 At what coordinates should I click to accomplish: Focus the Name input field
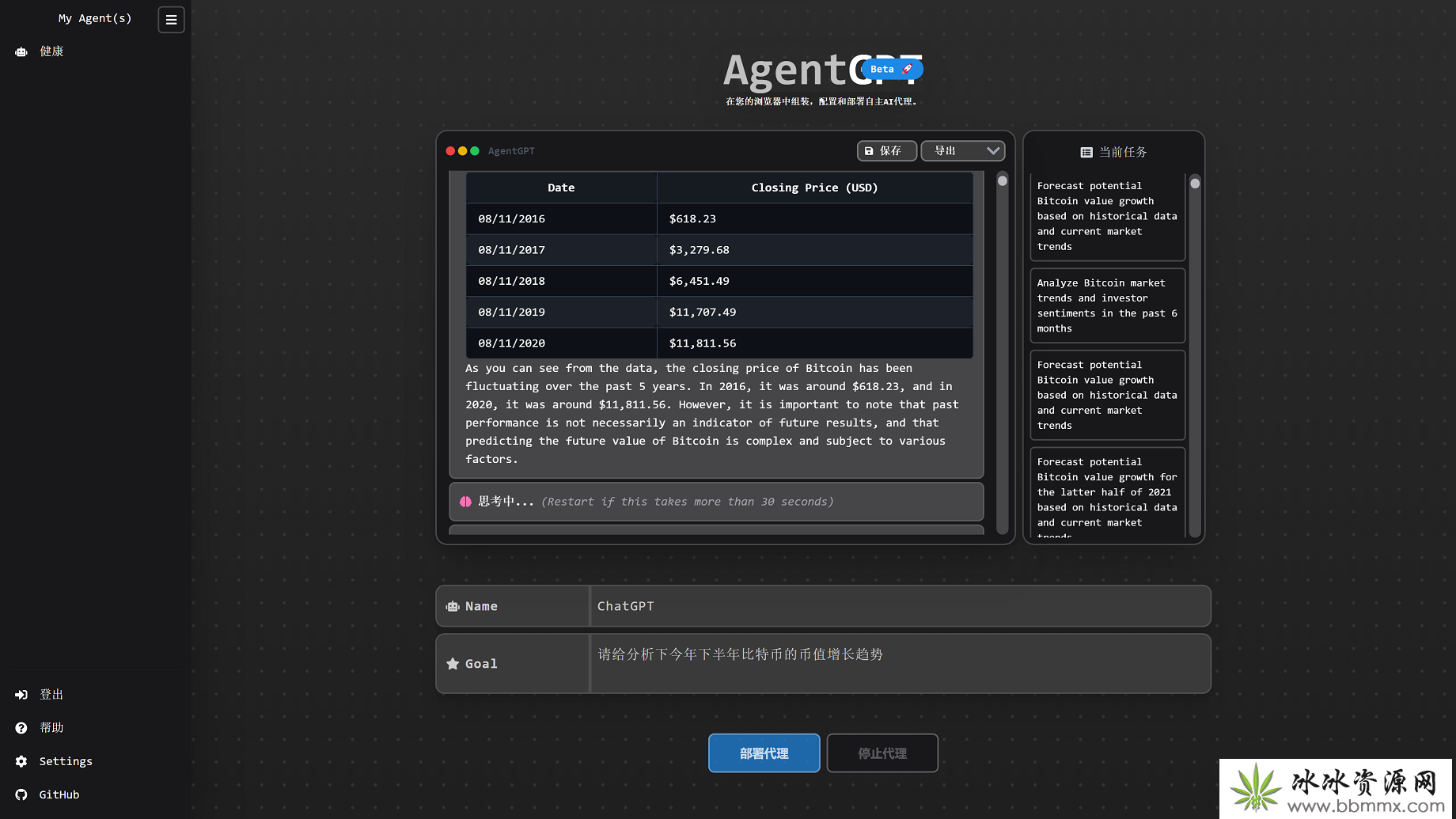coord(899,606)
